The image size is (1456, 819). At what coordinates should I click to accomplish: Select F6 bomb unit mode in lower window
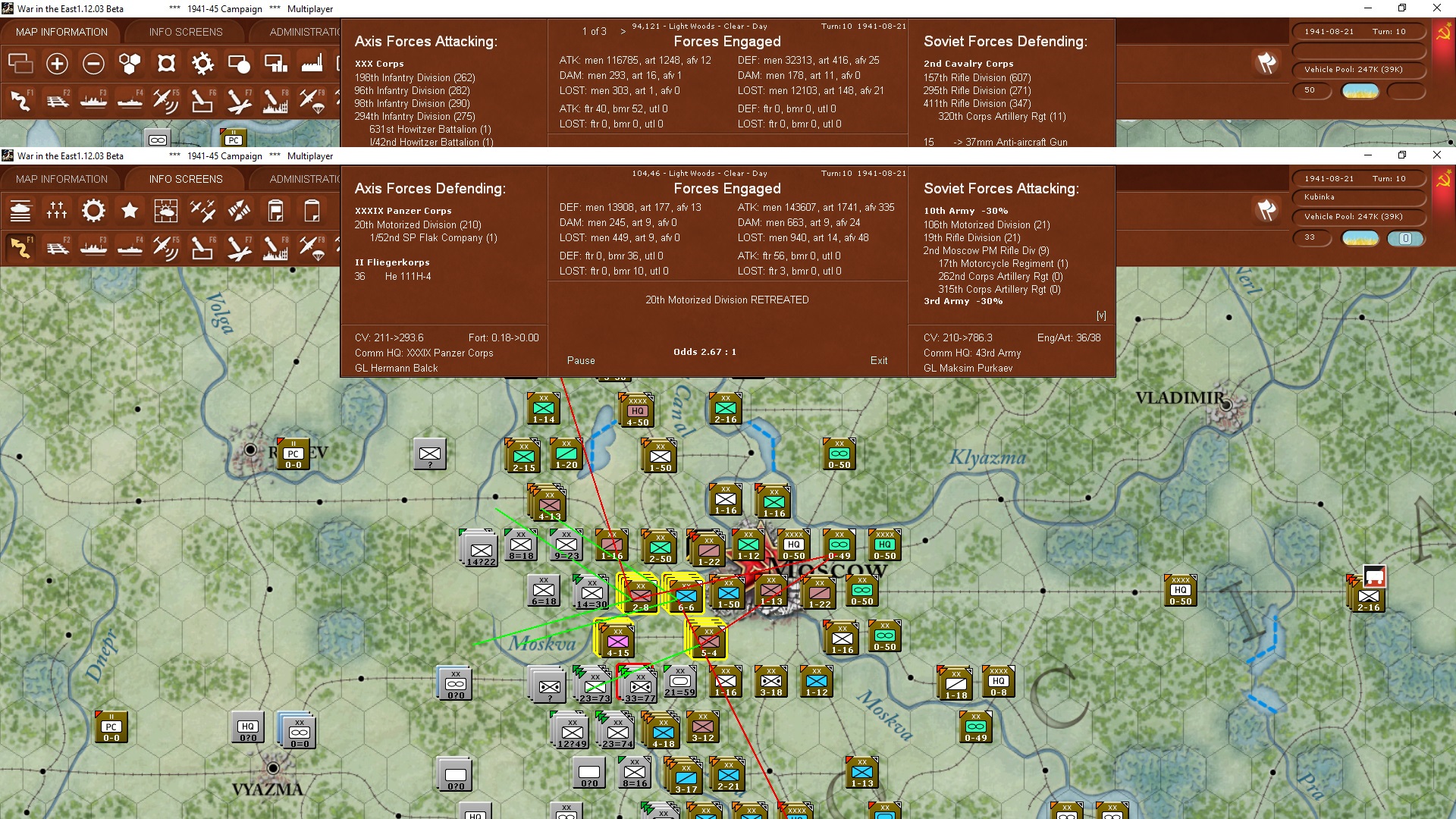click(x=202, y=248)
